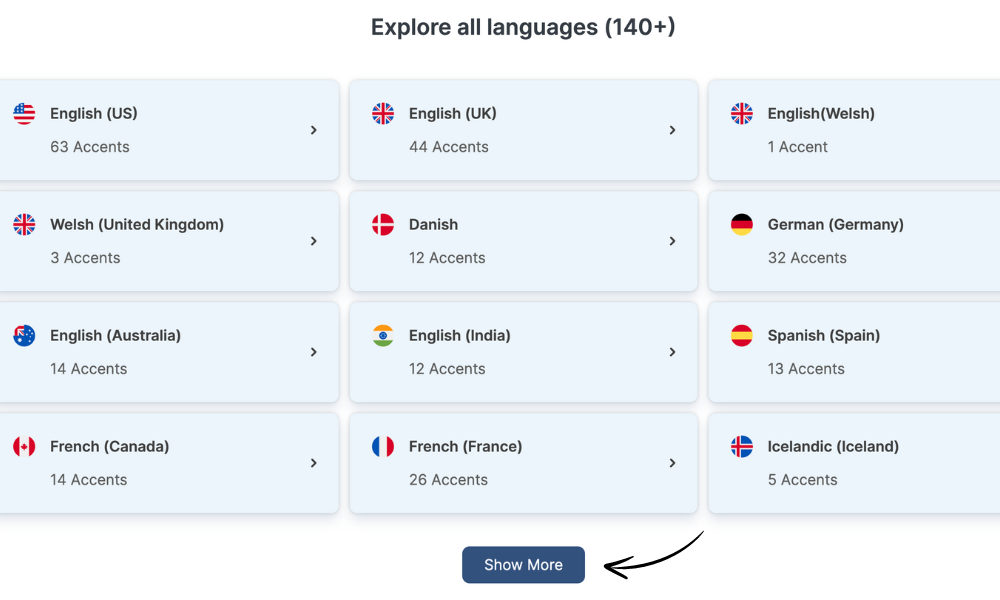Click '14 Accents' under English (Australia)

coord(89,369)
